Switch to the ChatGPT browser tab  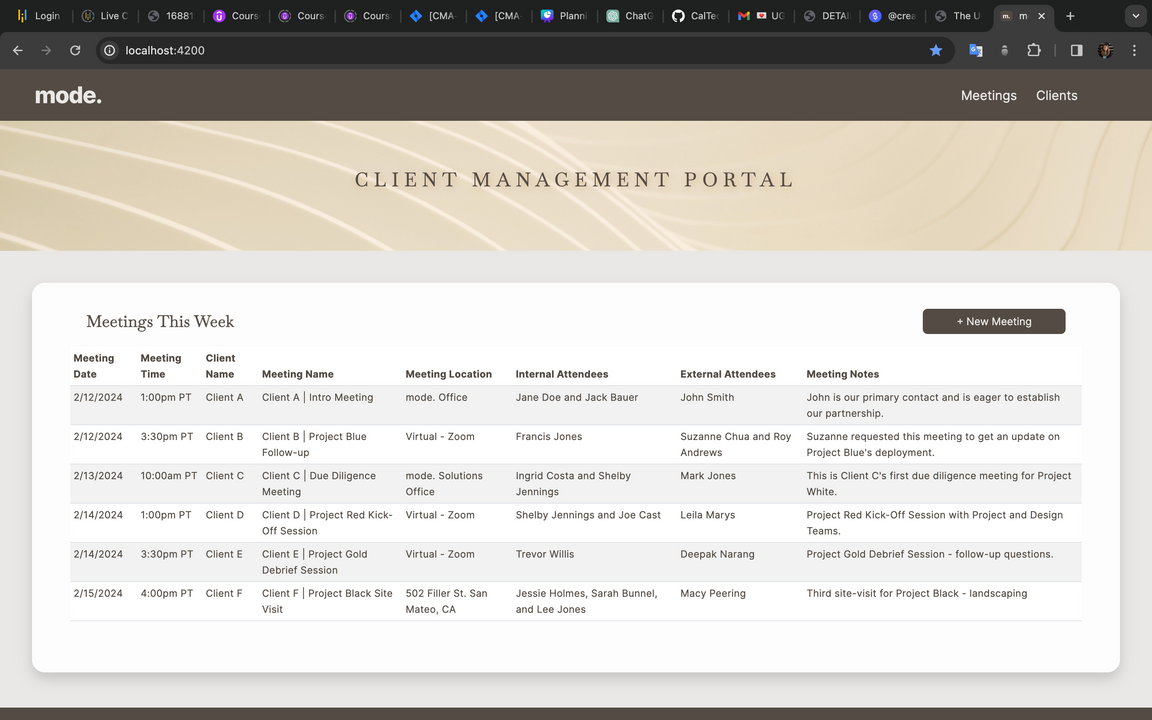tap(630, 16)
